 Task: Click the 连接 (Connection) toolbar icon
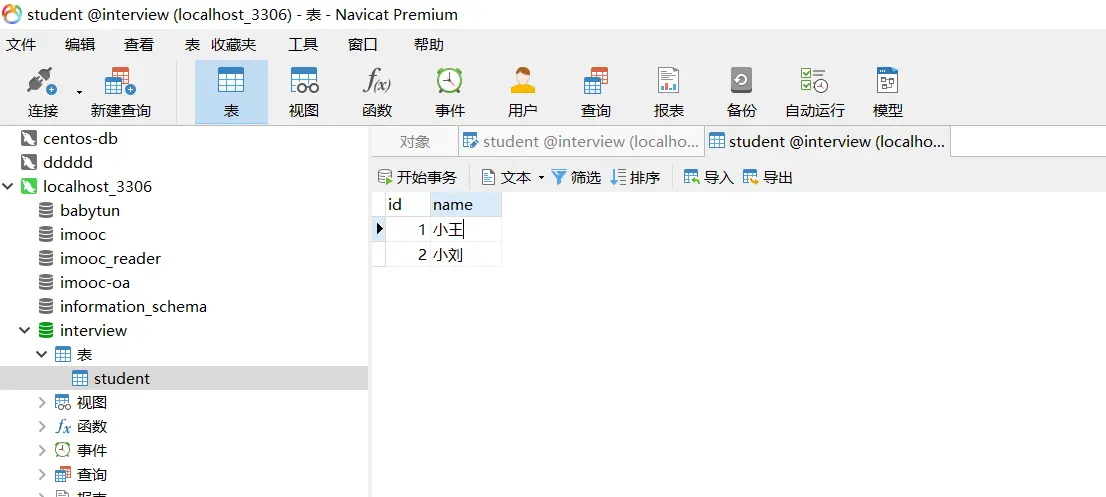(x=42, y=92)
